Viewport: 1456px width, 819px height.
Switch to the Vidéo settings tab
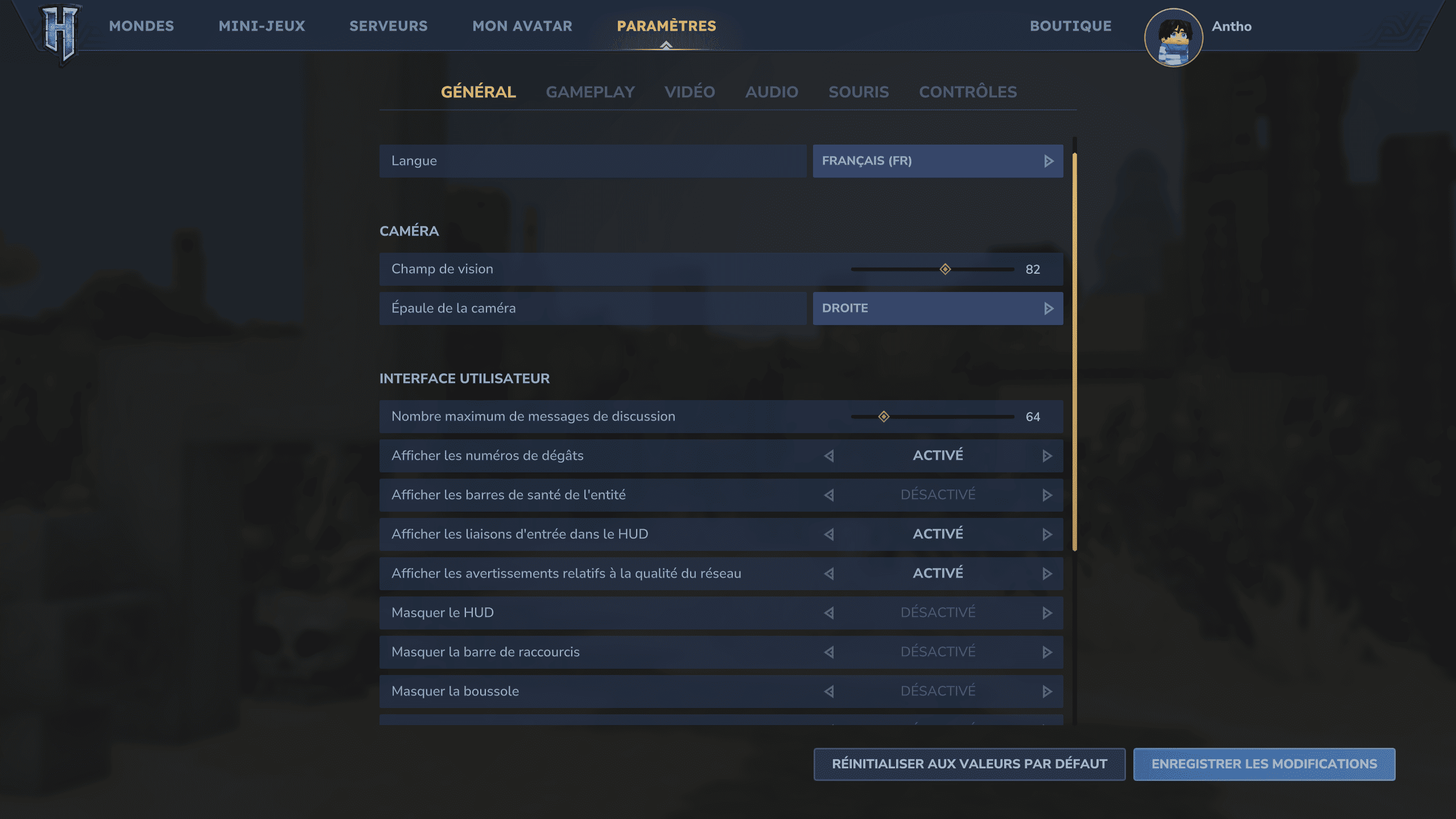[690, 92]
